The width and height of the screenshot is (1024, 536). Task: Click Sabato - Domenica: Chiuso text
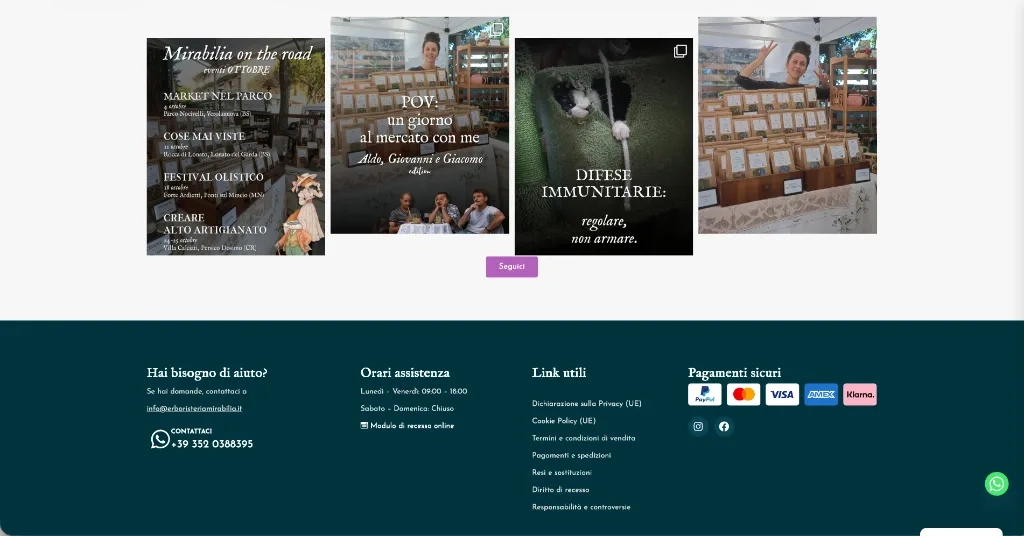(x=407, y=408)
